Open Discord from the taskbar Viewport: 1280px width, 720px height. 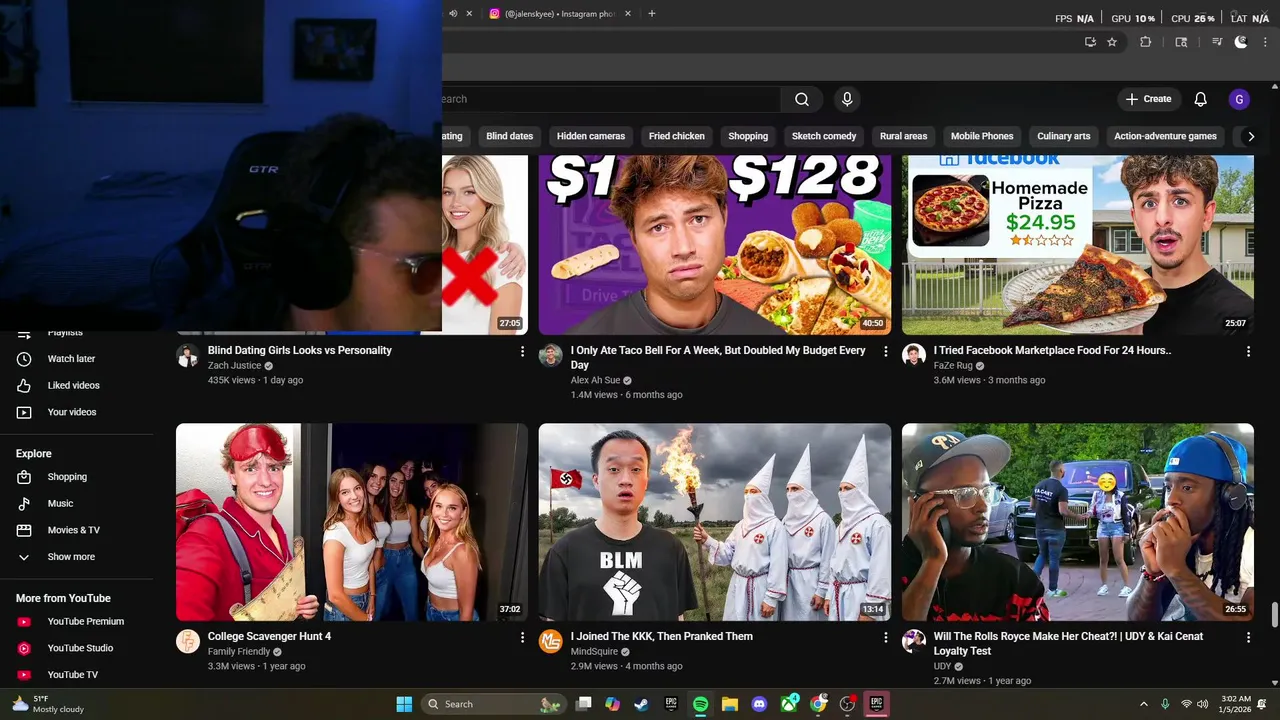click(759, 704)
